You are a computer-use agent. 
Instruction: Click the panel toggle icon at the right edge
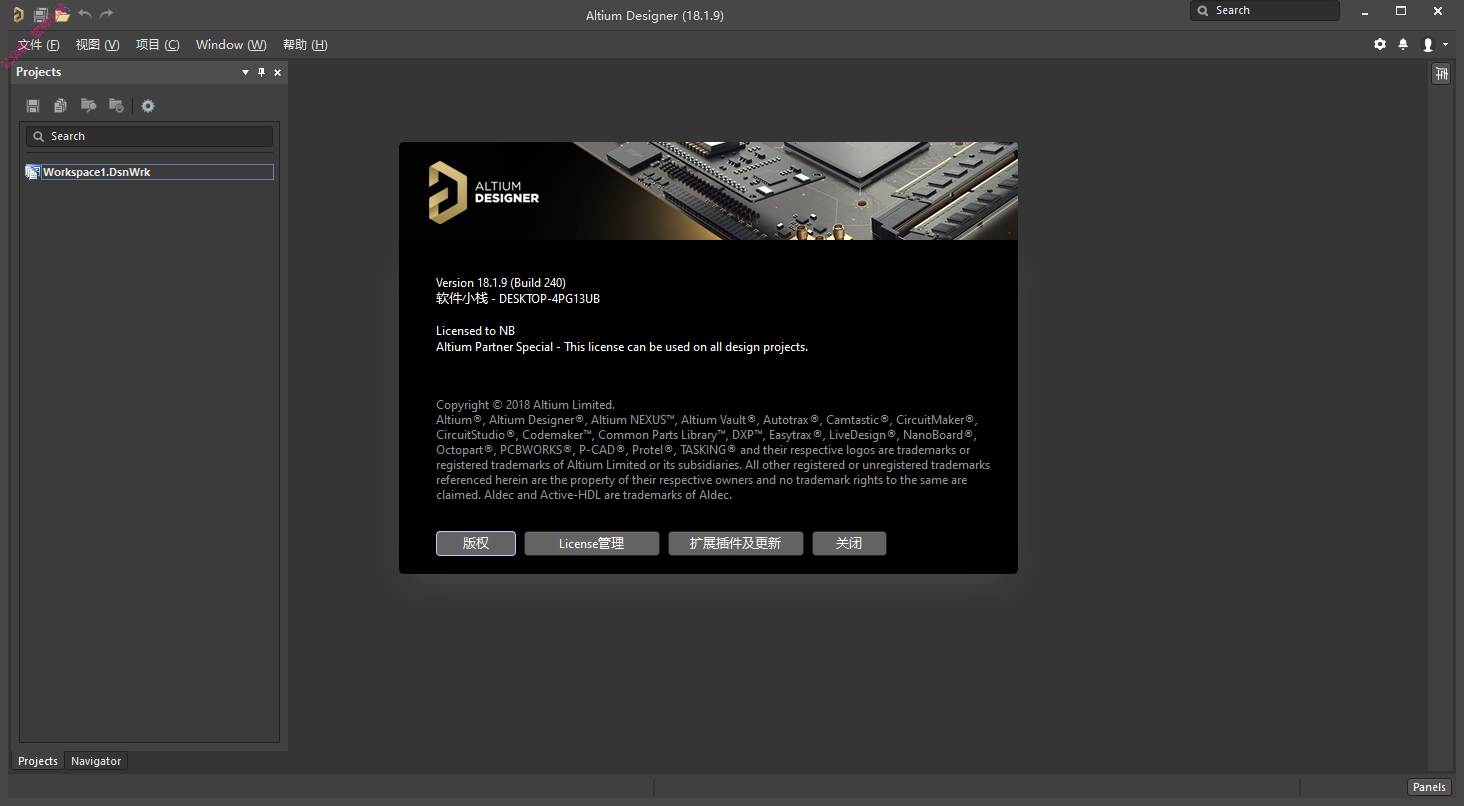1441,74
